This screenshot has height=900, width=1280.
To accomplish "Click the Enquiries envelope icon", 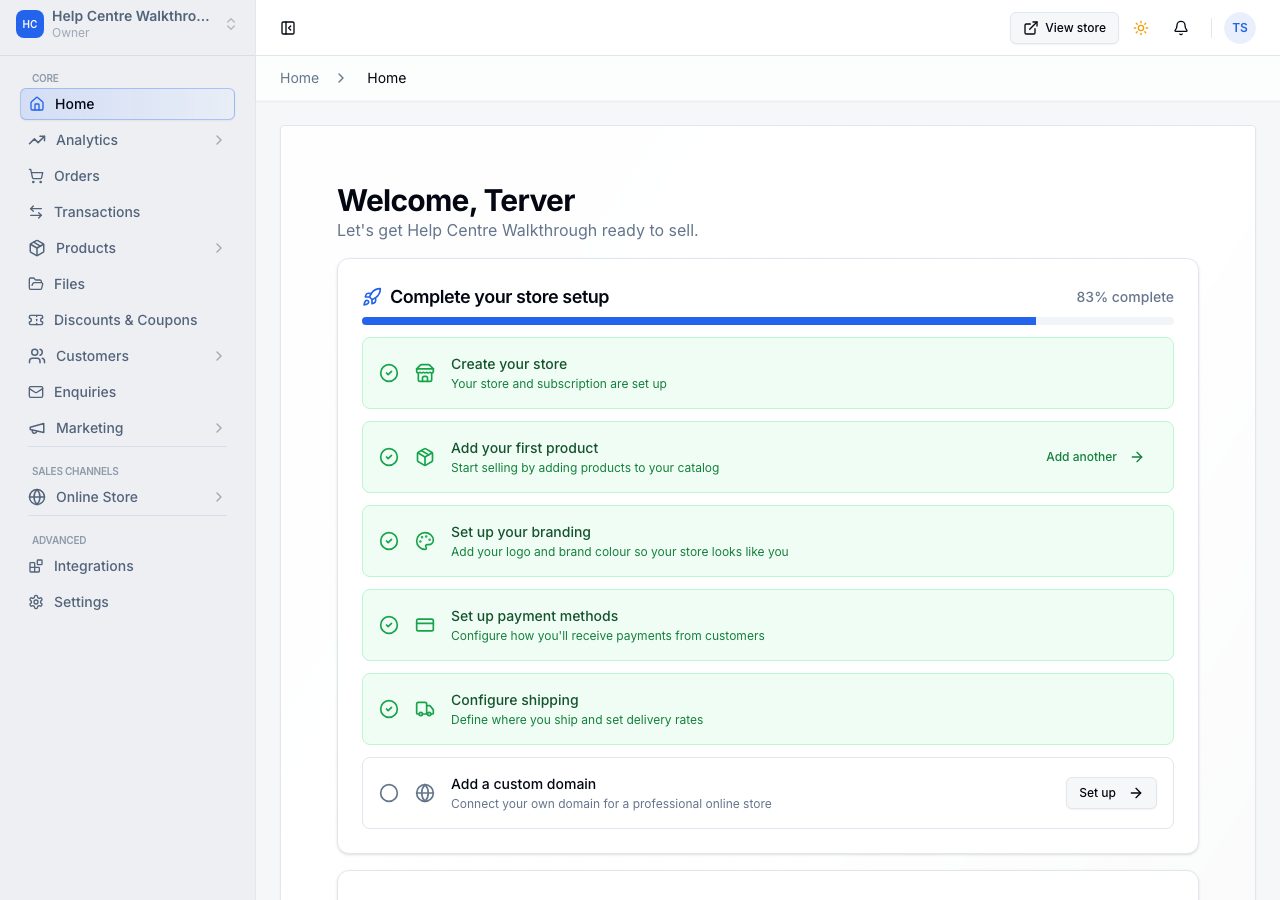I will [36, 392].
